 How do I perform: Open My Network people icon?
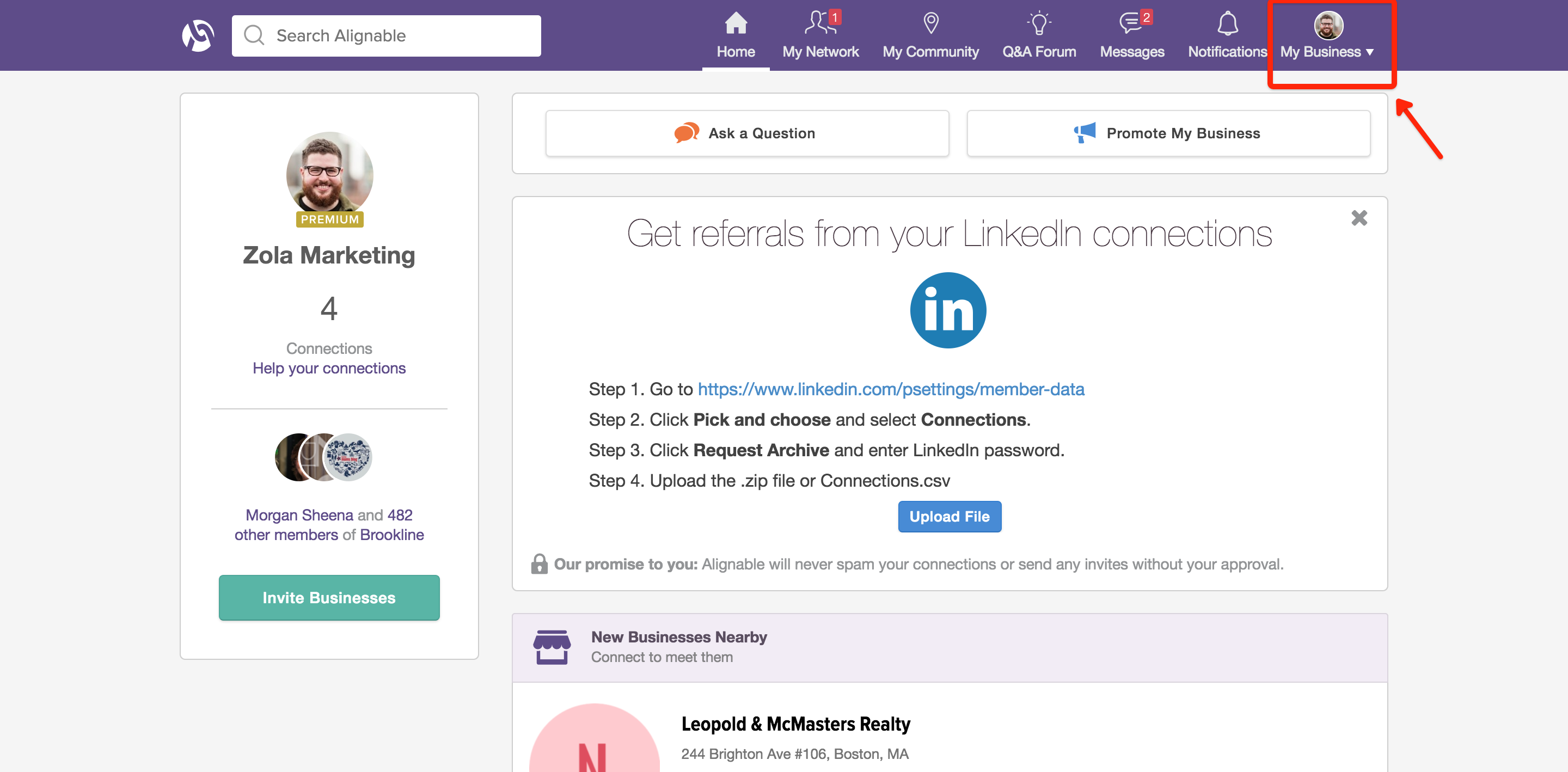click(x=819, y=22)
